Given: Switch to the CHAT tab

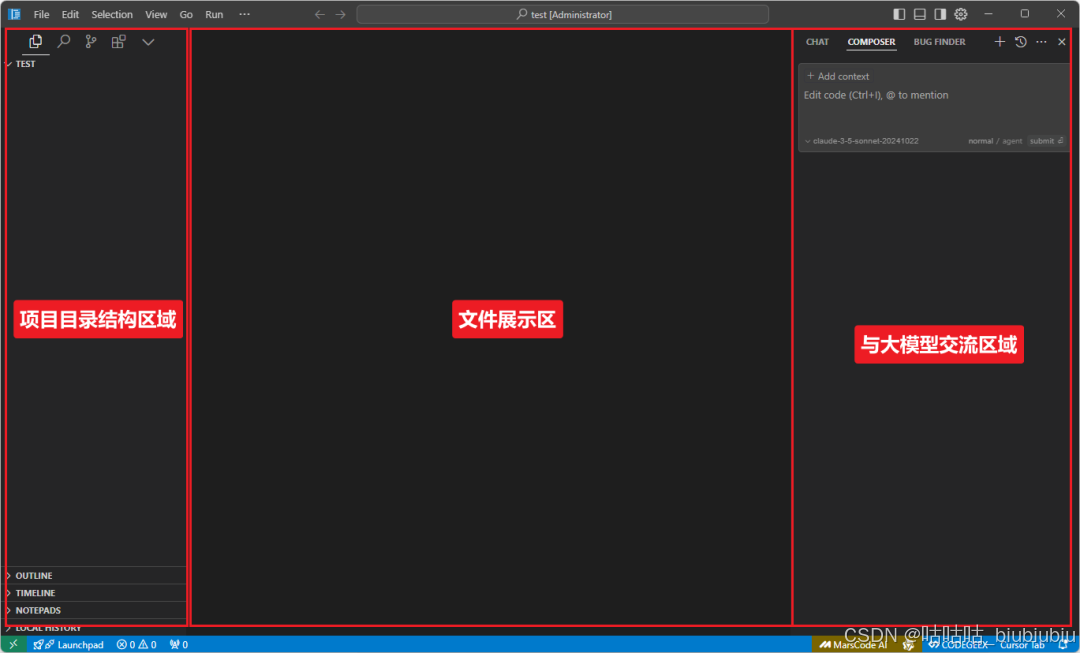Looking at the screenshot, I should click(x=818, y=42).
